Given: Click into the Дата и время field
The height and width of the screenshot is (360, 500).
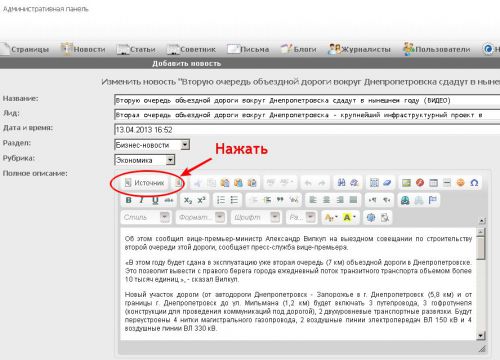Looking at the screenshot, I should point(307,130).
